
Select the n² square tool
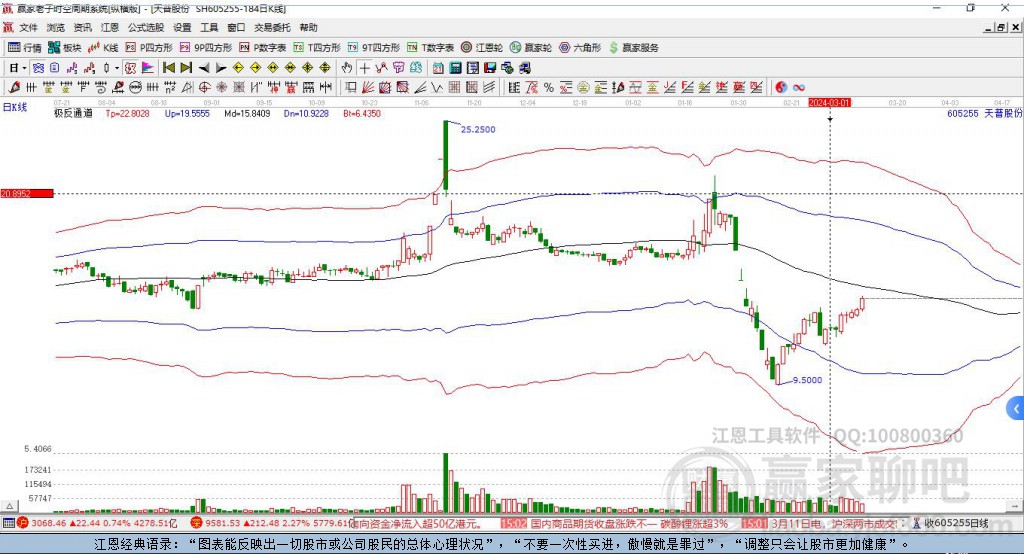point(170,88)
